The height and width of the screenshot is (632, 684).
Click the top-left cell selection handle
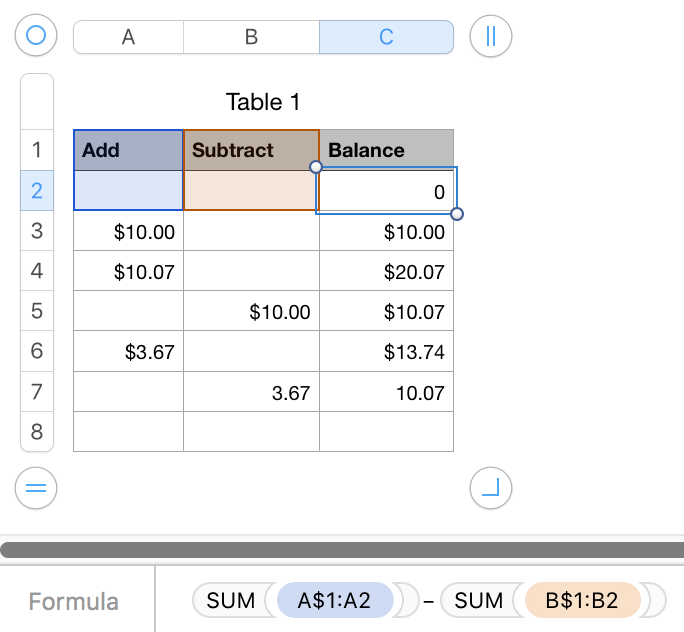click(x=316, y=167)
